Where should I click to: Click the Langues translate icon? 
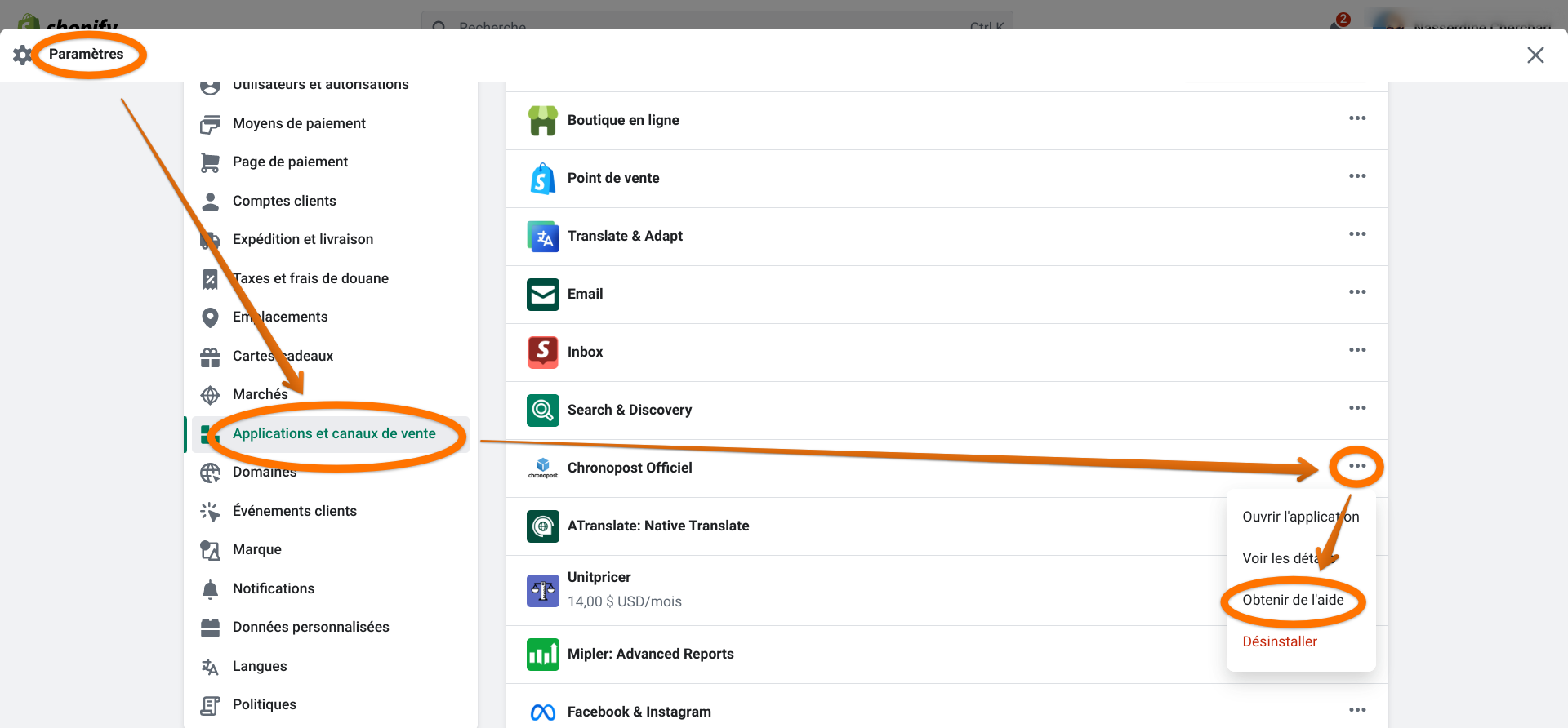tap(210, 667)
